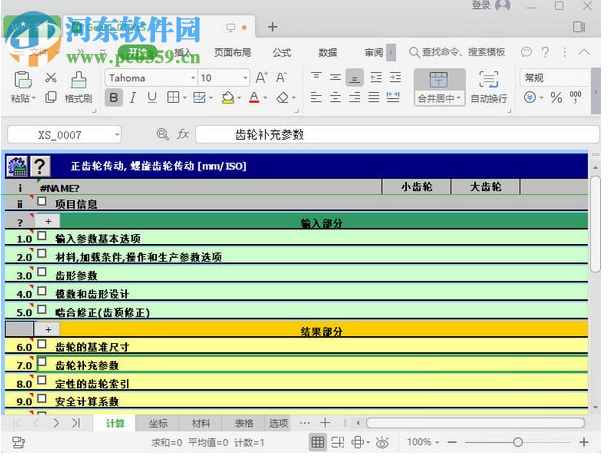Toggle Italic formatting

pyautogui.click(x=133, y=97)
